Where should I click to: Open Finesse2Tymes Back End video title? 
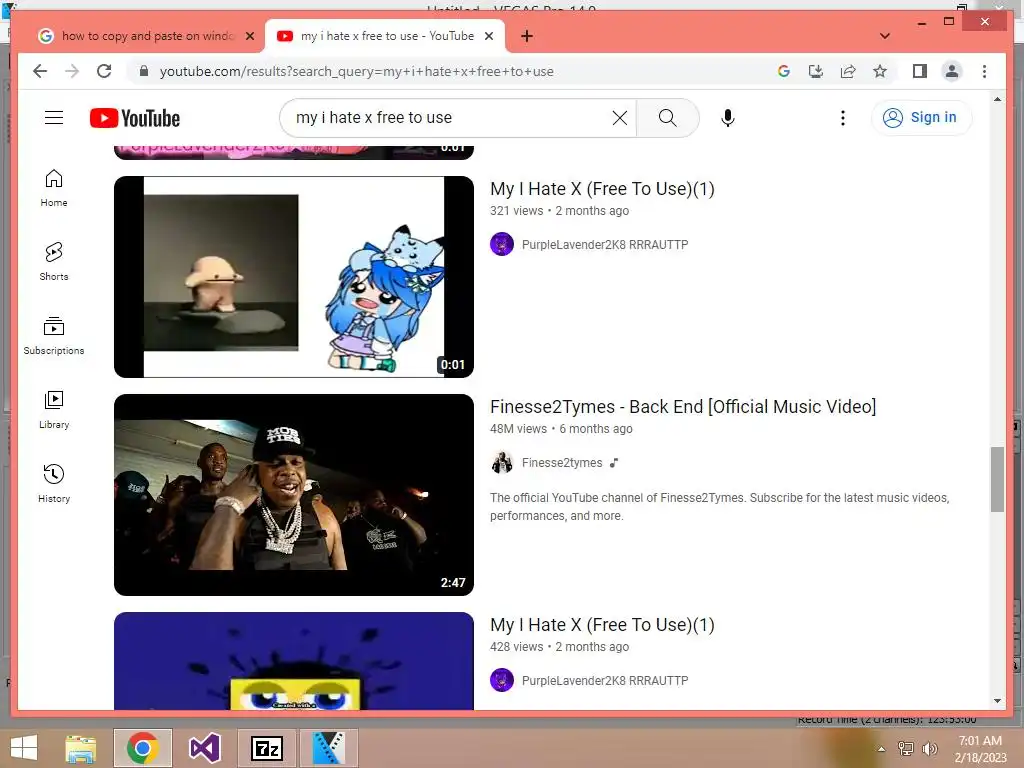683,407
